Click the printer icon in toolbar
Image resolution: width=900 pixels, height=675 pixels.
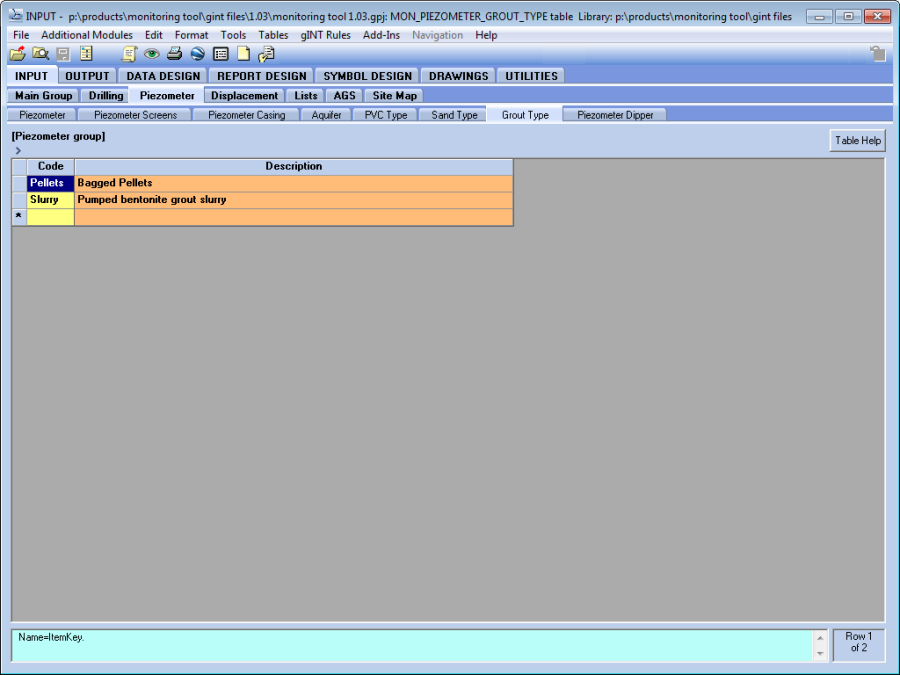click(x=174, y=54)
